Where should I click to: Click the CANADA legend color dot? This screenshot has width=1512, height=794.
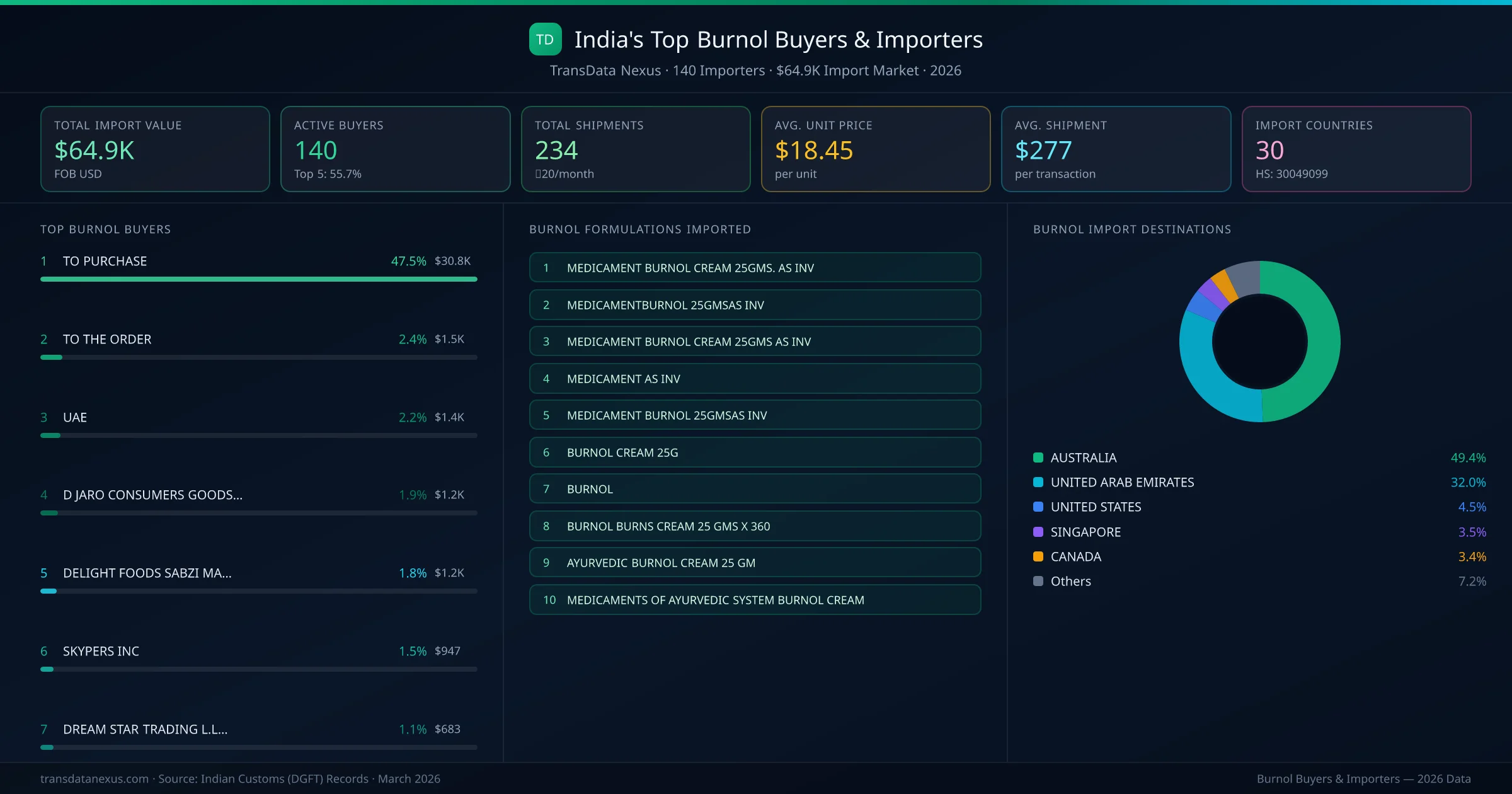(x=1038, y=556)
